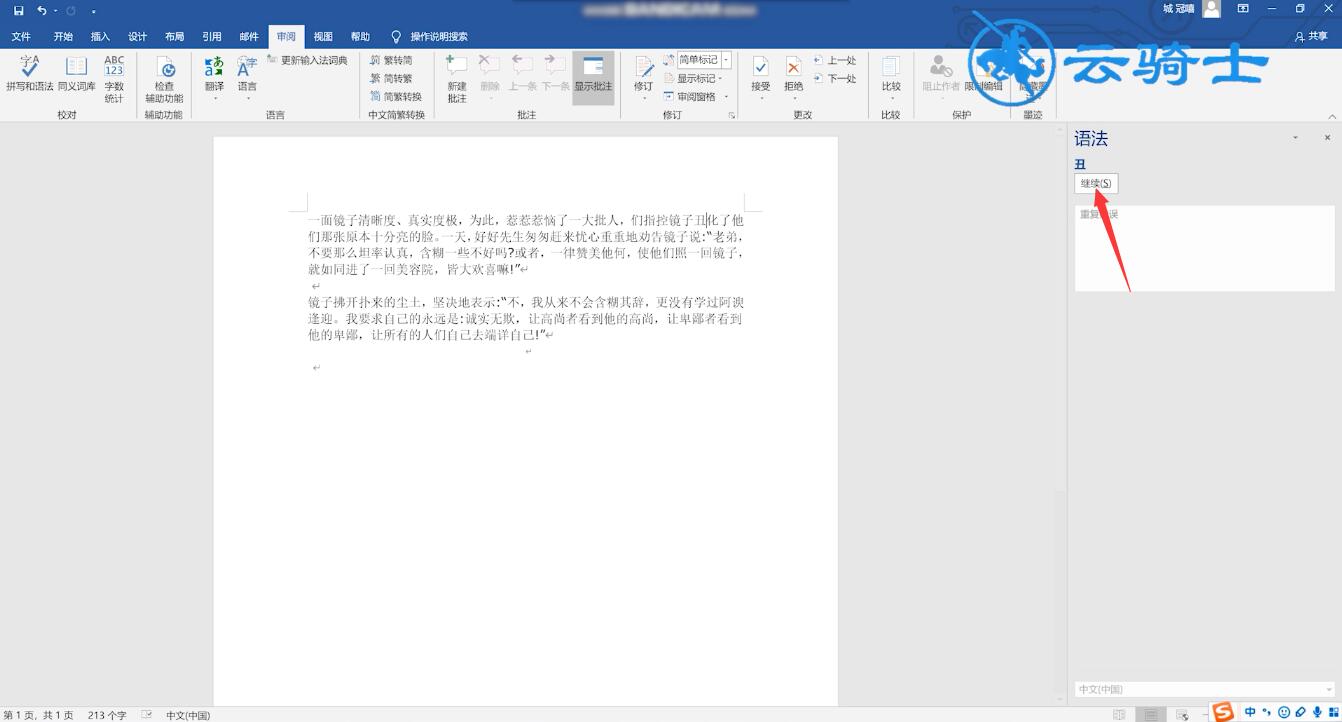Screen dimensions: 1342x722
Task: Click the 接受 accept change icon
Action: pos(761,66)
